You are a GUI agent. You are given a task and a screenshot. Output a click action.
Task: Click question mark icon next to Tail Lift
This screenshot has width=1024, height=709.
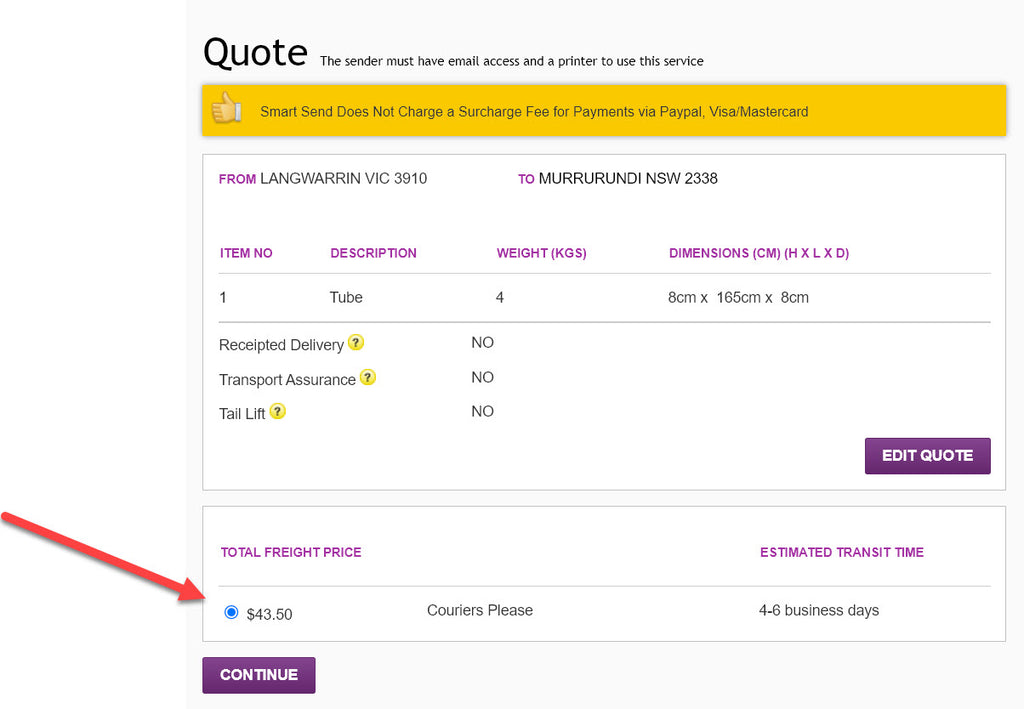click(278, 411)
